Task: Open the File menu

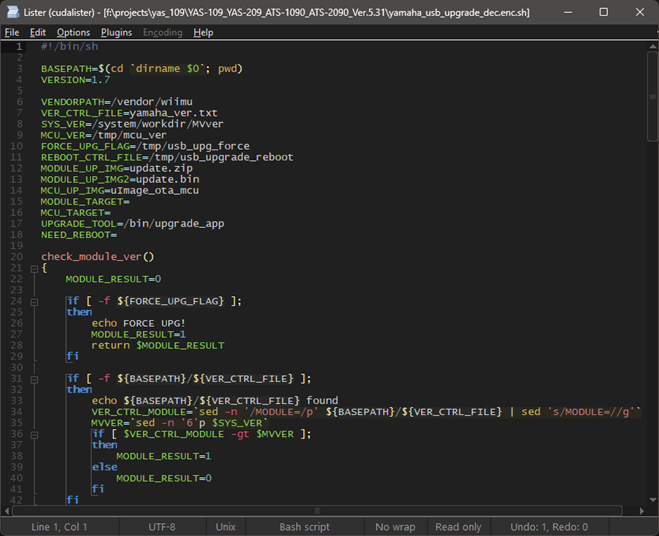Action: coord(12,32)
